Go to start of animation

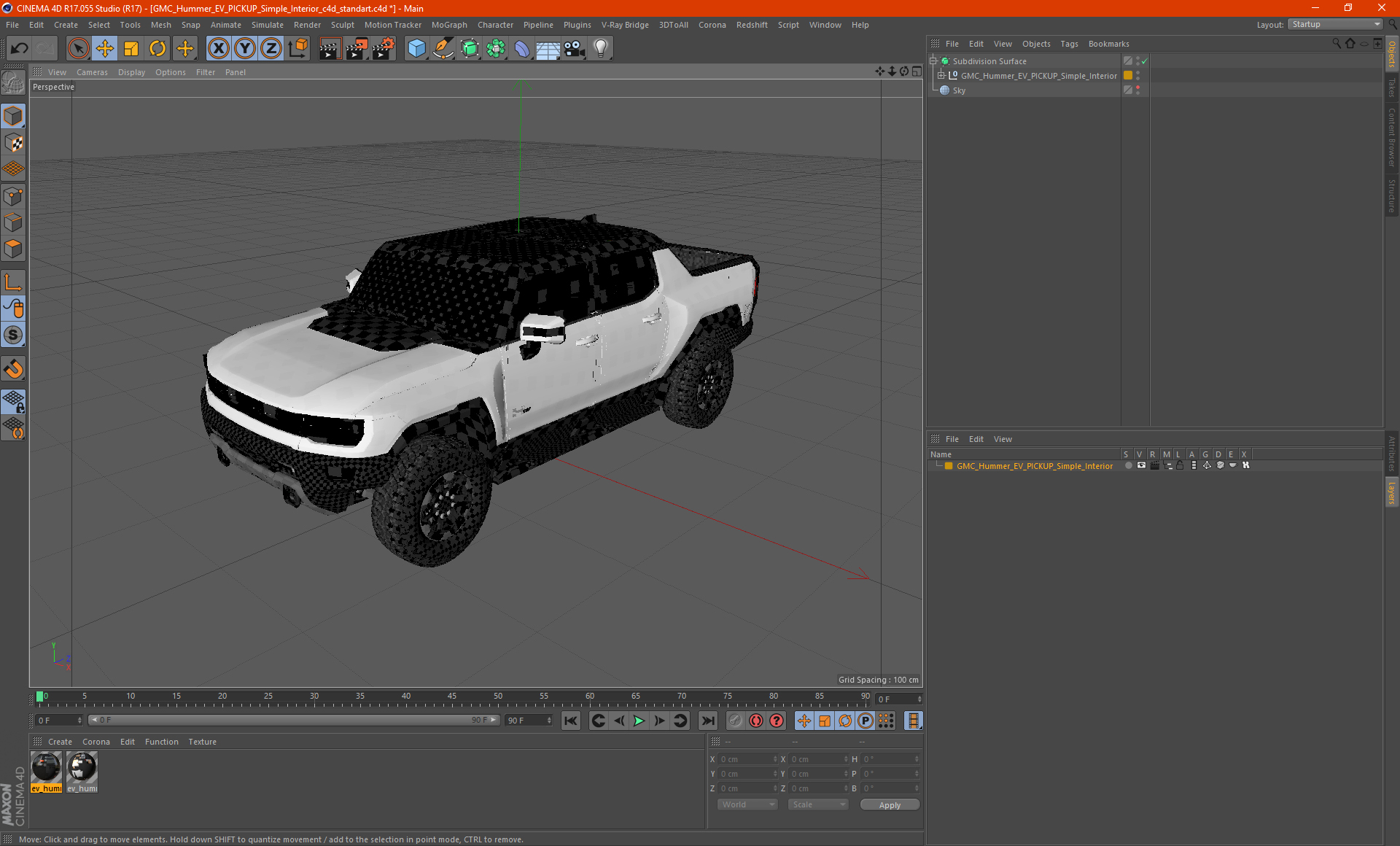(571, 721)
